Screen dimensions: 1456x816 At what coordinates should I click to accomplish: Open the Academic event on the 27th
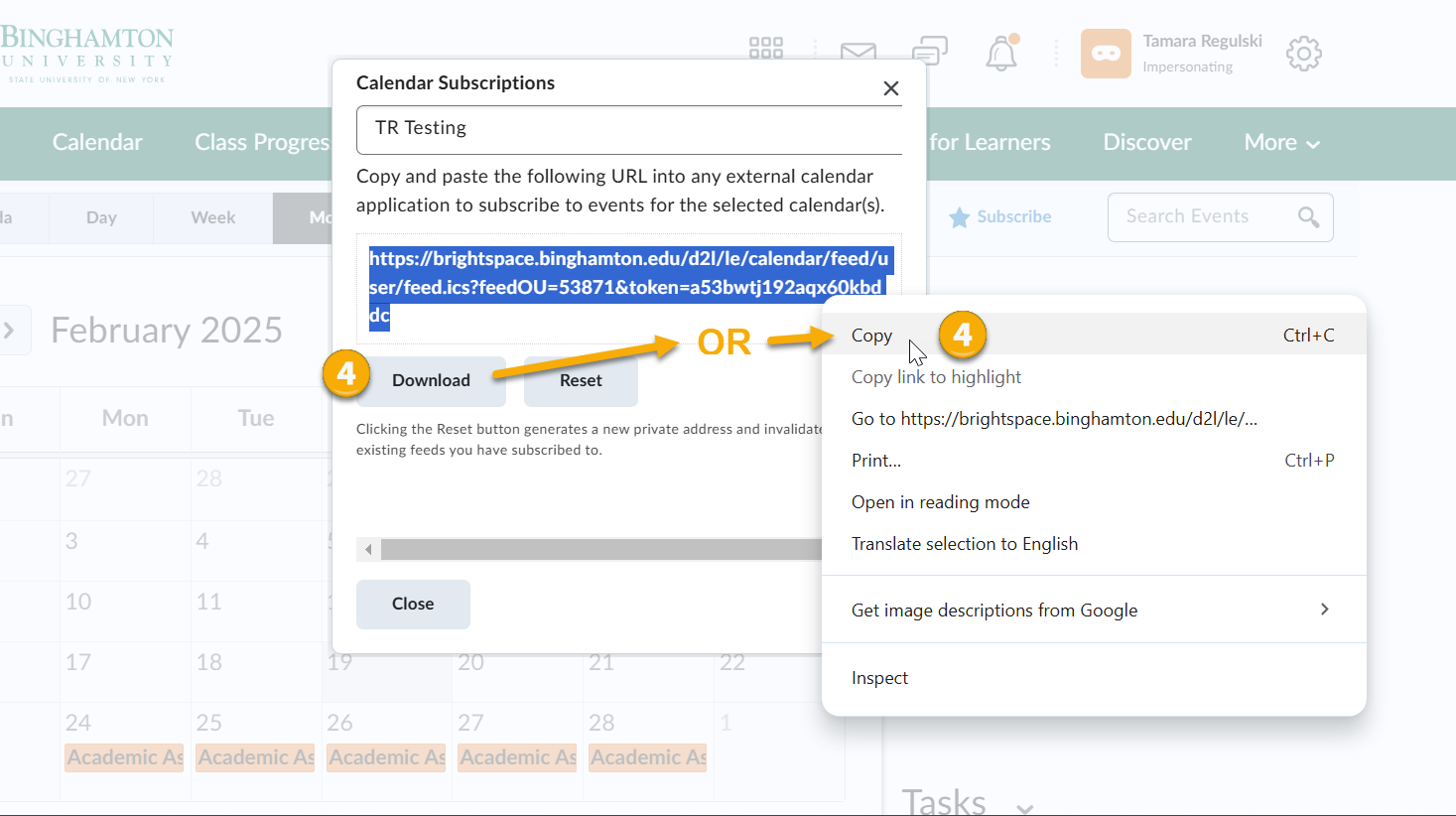(517, 757)
